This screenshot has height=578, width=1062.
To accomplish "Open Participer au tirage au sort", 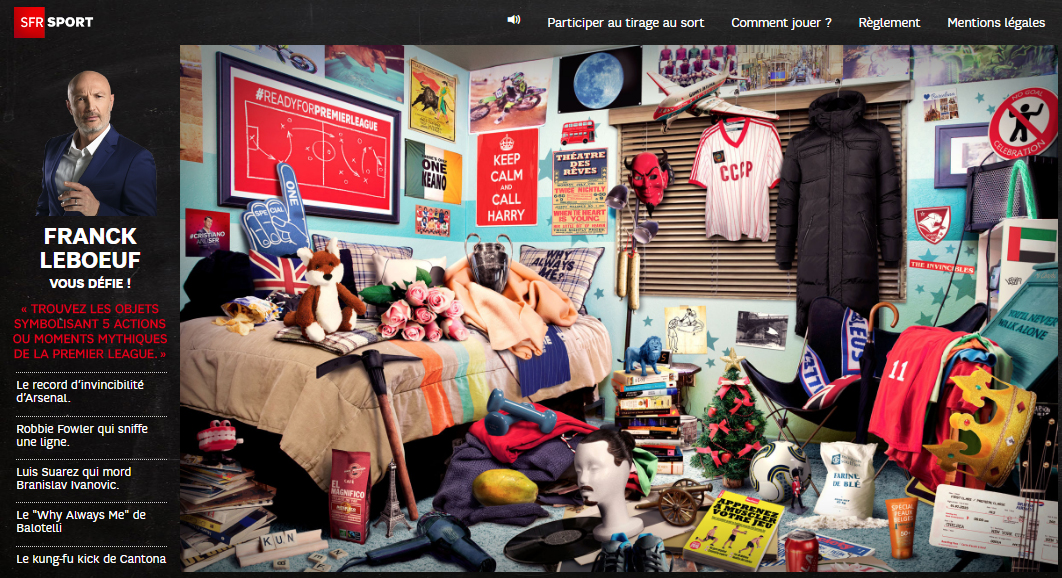I will [625, 22].
